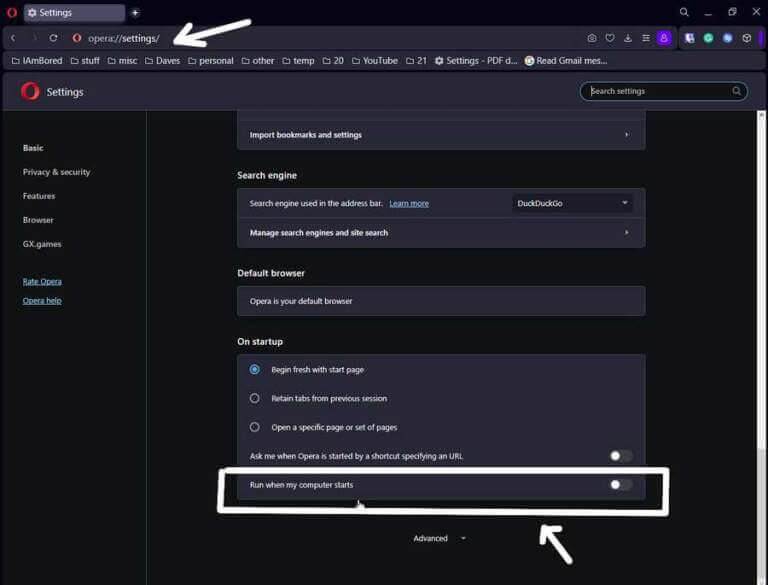768x585 pixels.
Task: Open the misc bookmarks folder
Action: pos(122,61)
